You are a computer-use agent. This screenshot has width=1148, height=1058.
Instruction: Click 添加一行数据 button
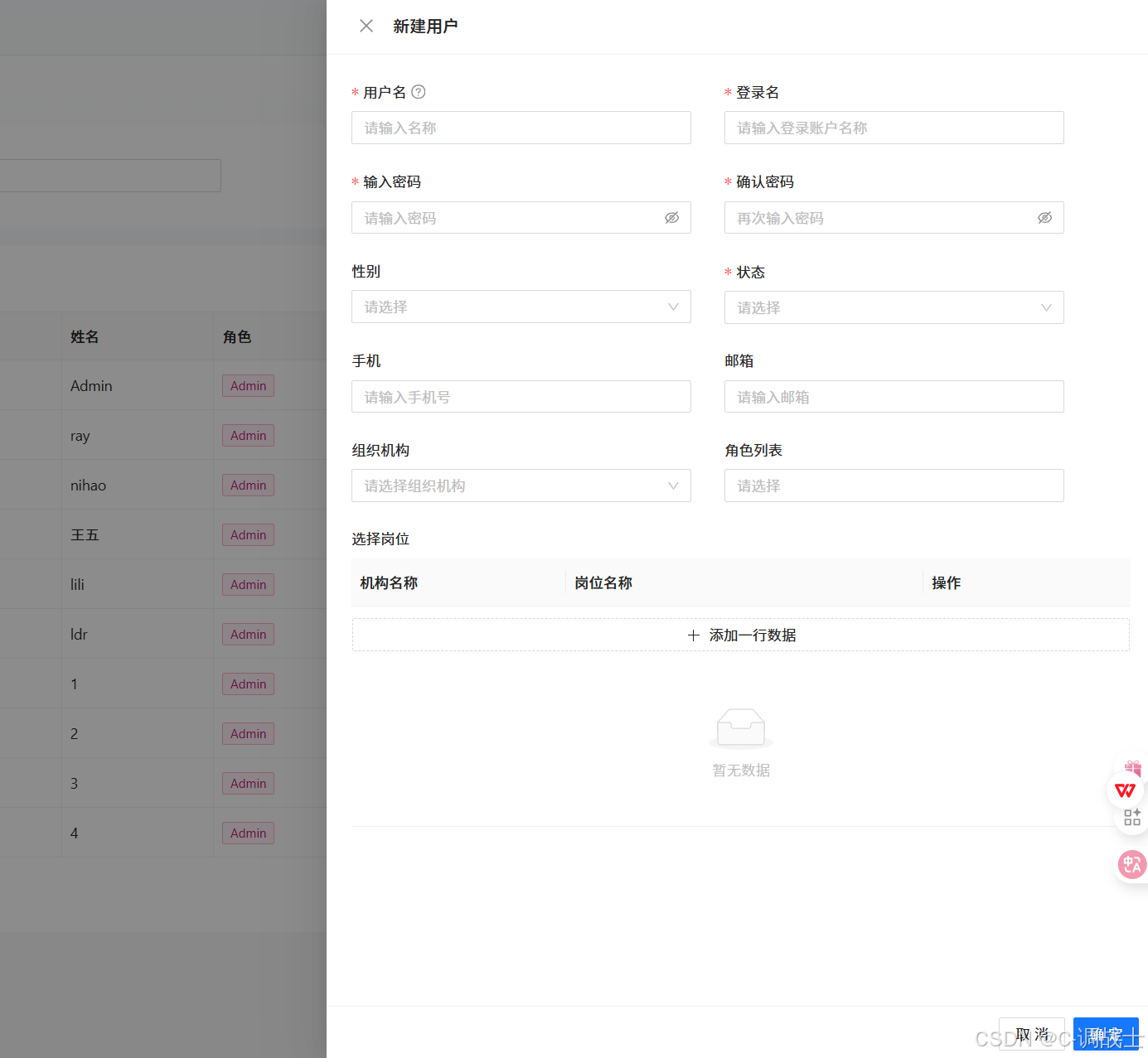[741, 635]
